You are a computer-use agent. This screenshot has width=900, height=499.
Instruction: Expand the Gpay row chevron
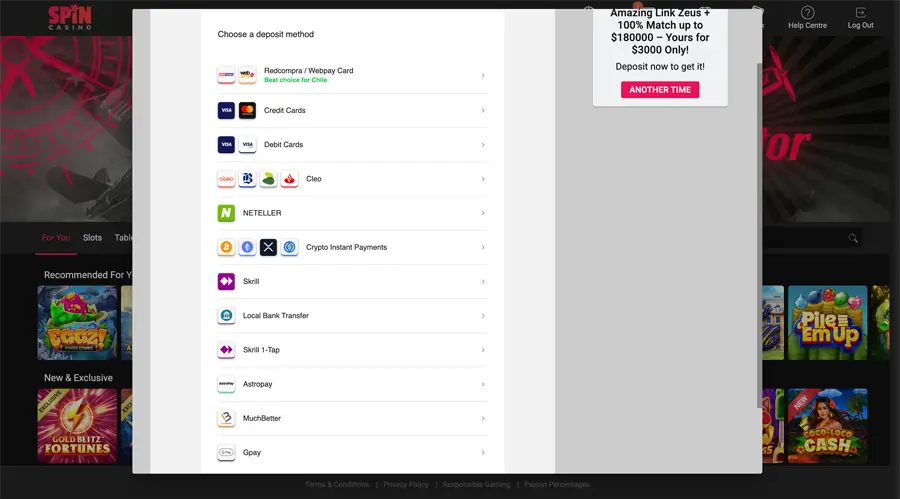(x=483, y=452)
